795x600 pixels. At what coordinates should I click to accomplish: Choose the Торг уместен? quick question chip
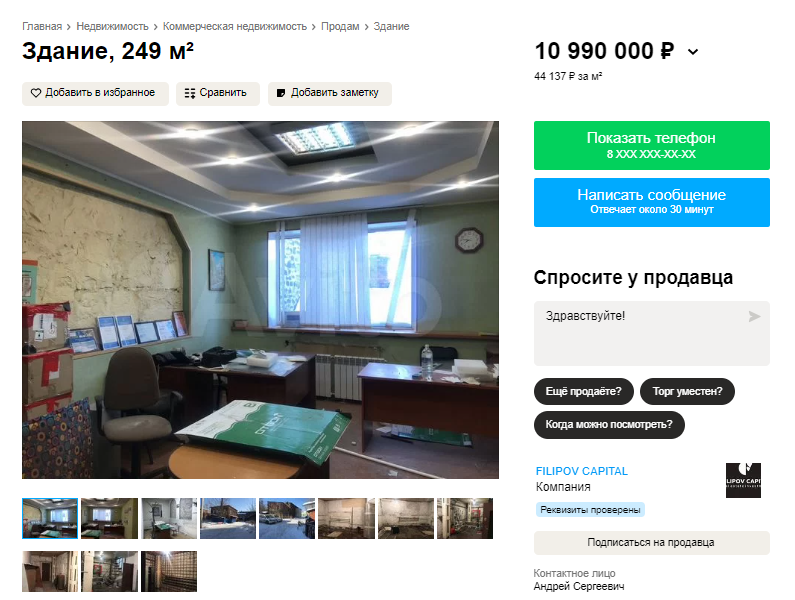click(x=687, y=392)
